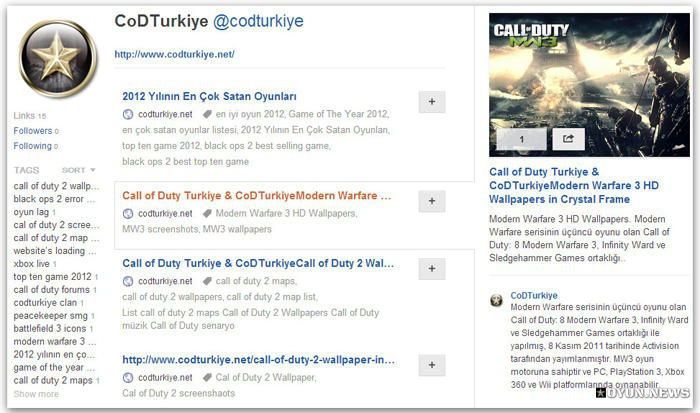Viewport: 700px width, 413px height.
Task: Click the tag icon next to call of duty 2 maps
Action: 207,281
